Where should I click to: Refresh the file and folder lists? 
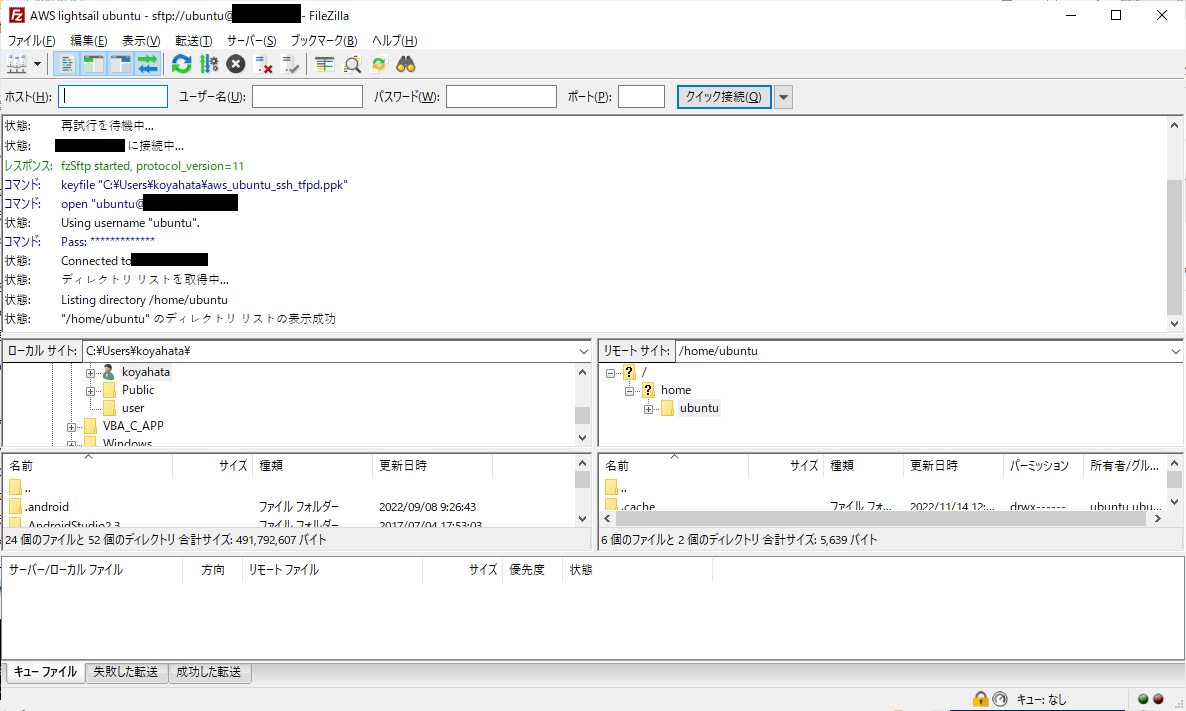coord(182,64)
